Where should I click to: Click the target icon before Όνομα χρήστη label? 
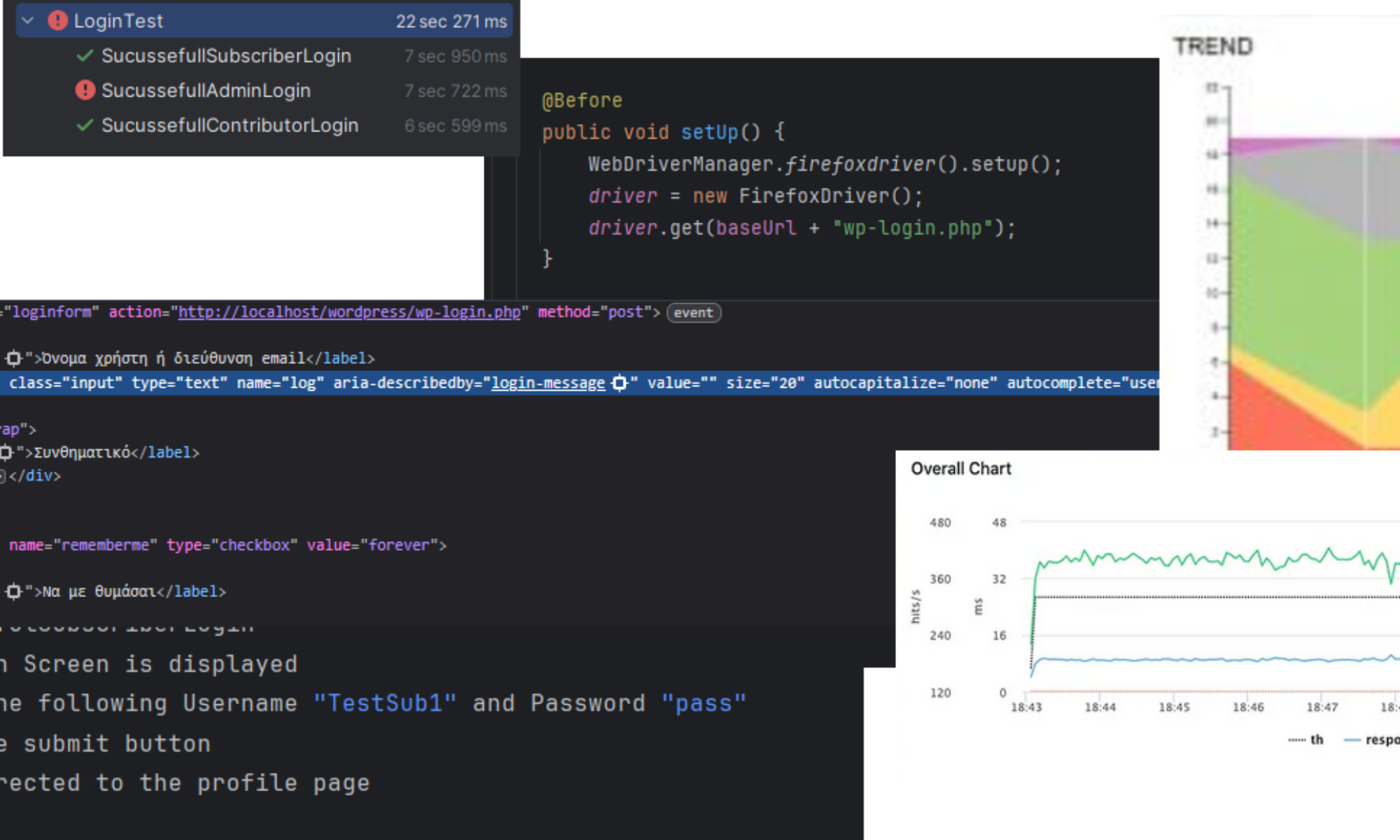13,358
